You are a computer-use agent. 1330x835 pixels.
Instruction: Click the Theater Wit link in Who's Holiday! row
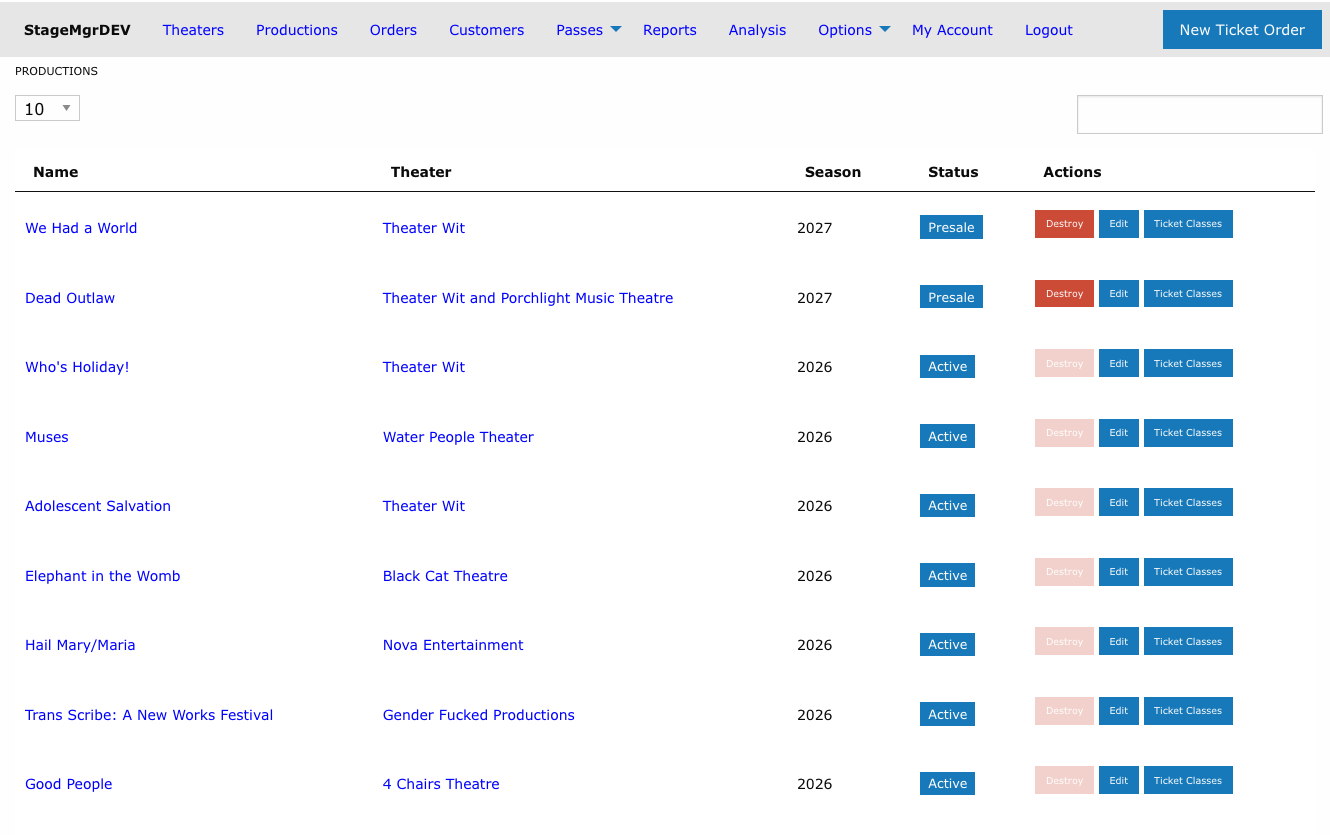click(x=424, y=367)
